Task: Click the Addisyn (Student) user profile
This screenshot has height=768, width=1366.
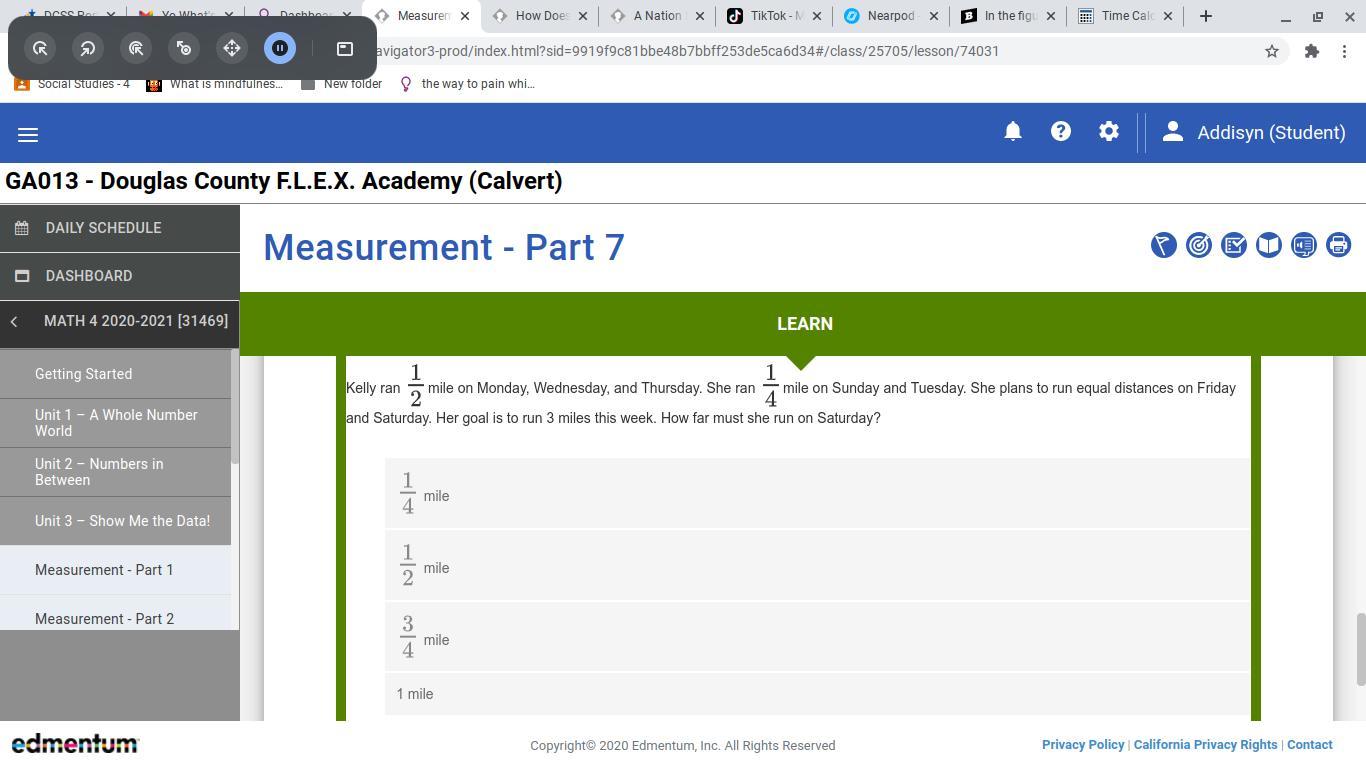Action: (1254, 133)
